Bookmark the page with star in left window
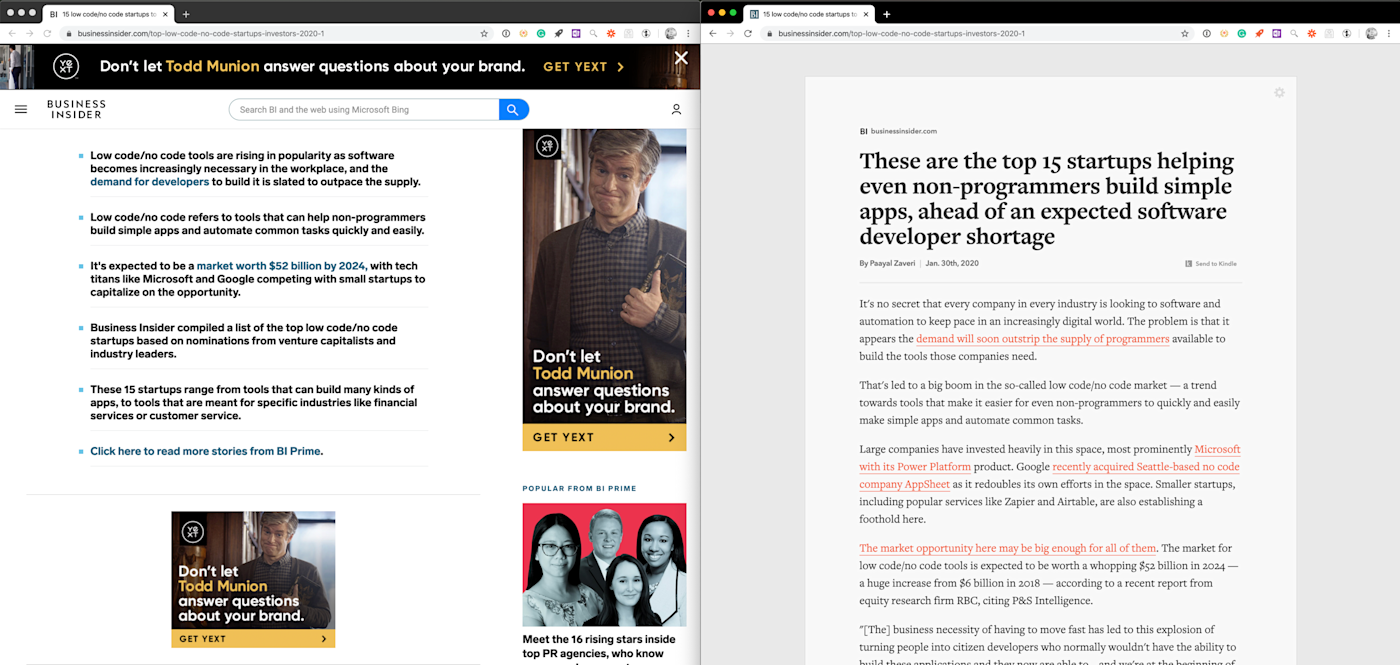1400x665 pixels. pyautogui.click(x=484, y=33)
